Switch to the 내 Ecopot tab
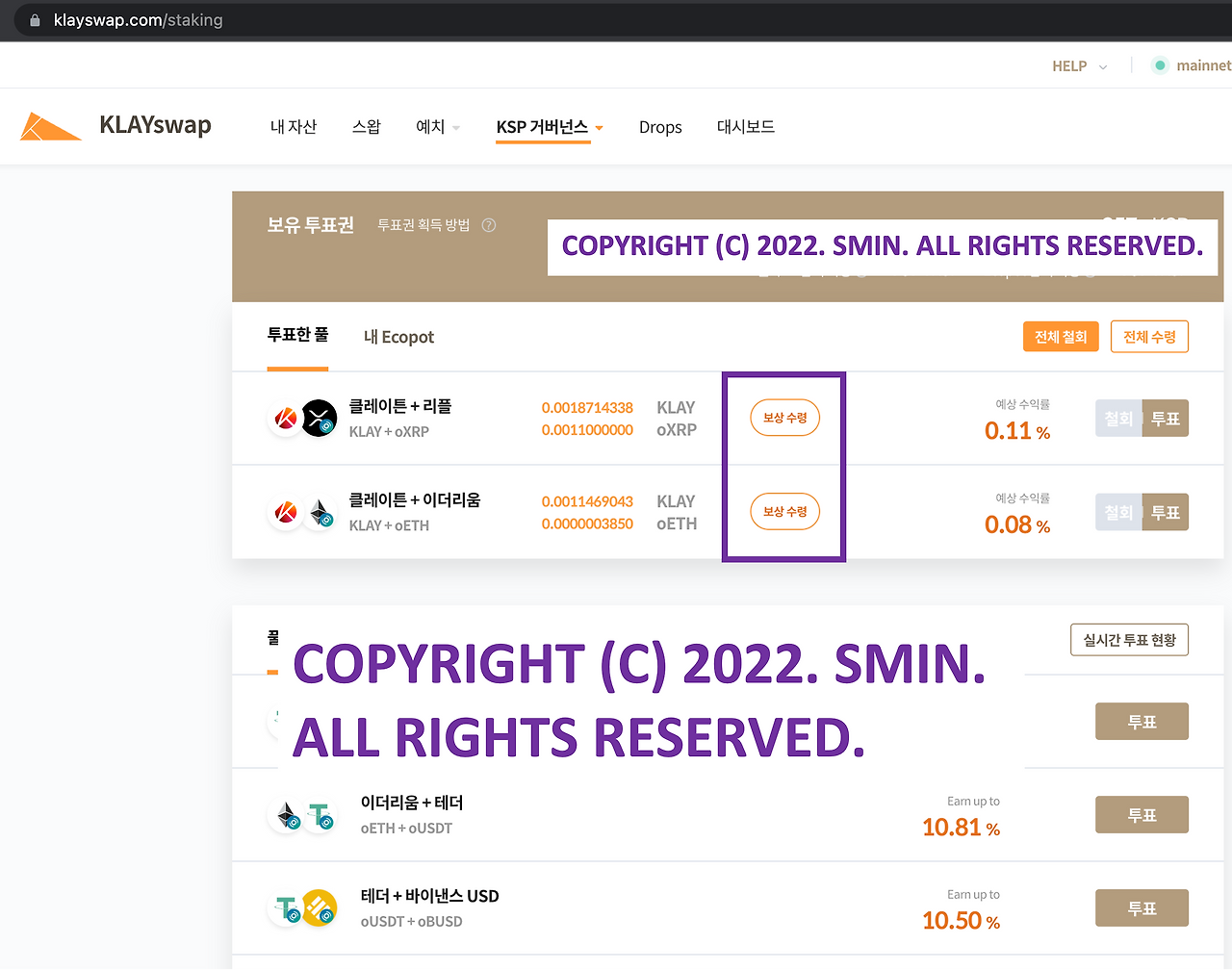Viewport: 1232px width, 970px height. point(398,337)
